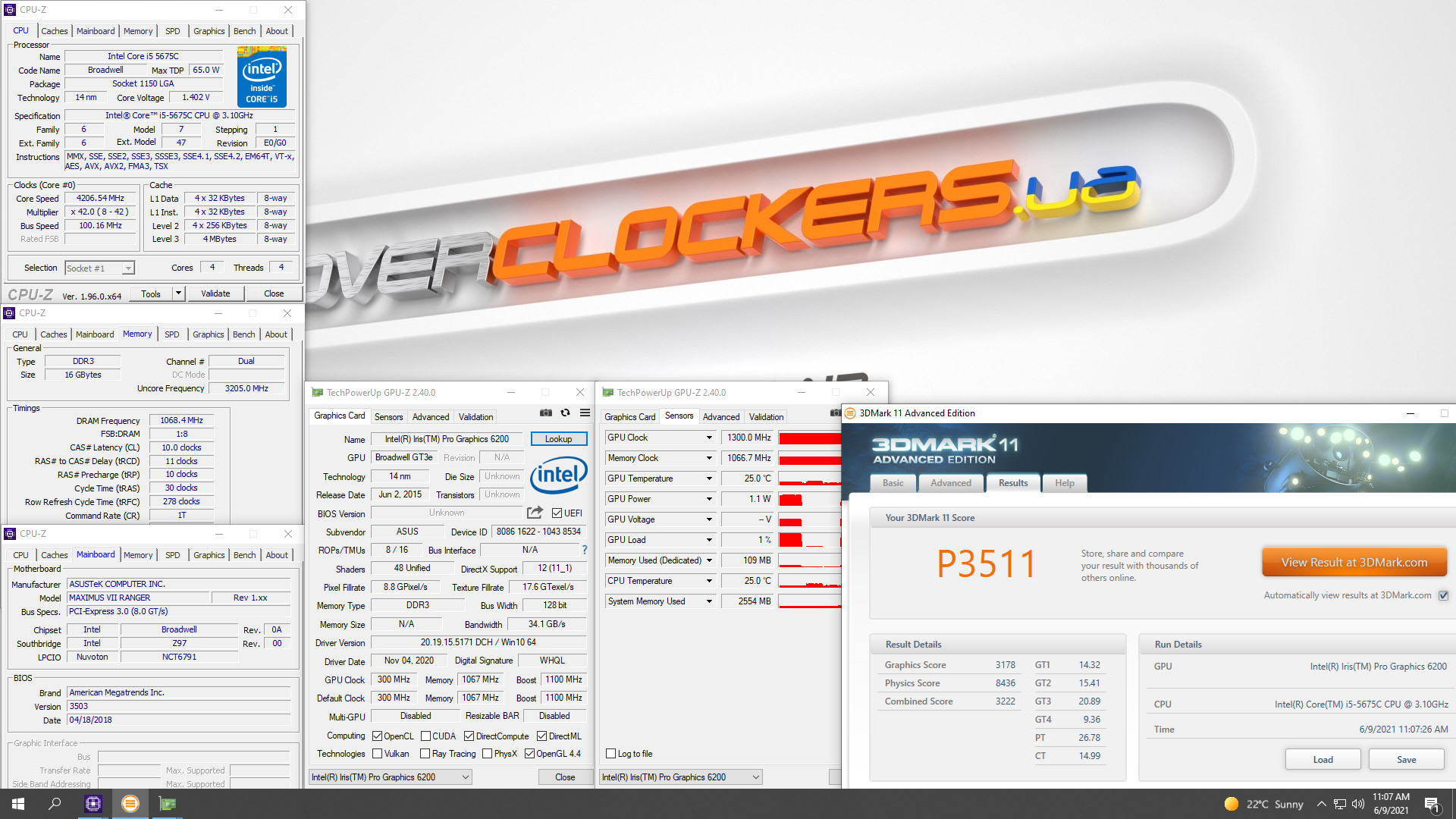
Task: Open GPU selector in Graphics Card window
Action: coord(391,777)
